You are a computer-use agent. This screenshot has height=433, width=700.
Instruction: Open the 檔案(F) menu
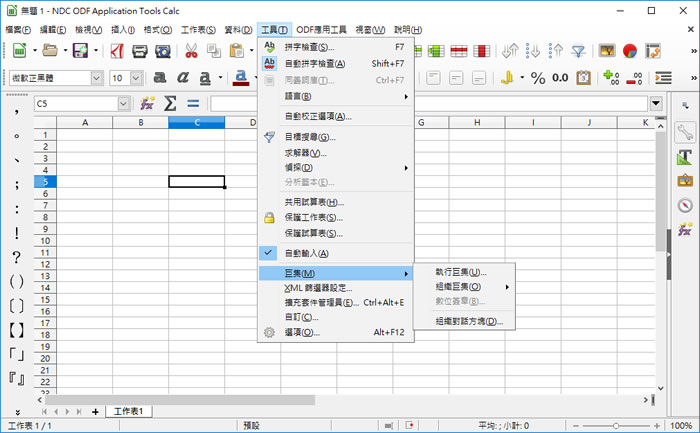click(x=18, y=29)
